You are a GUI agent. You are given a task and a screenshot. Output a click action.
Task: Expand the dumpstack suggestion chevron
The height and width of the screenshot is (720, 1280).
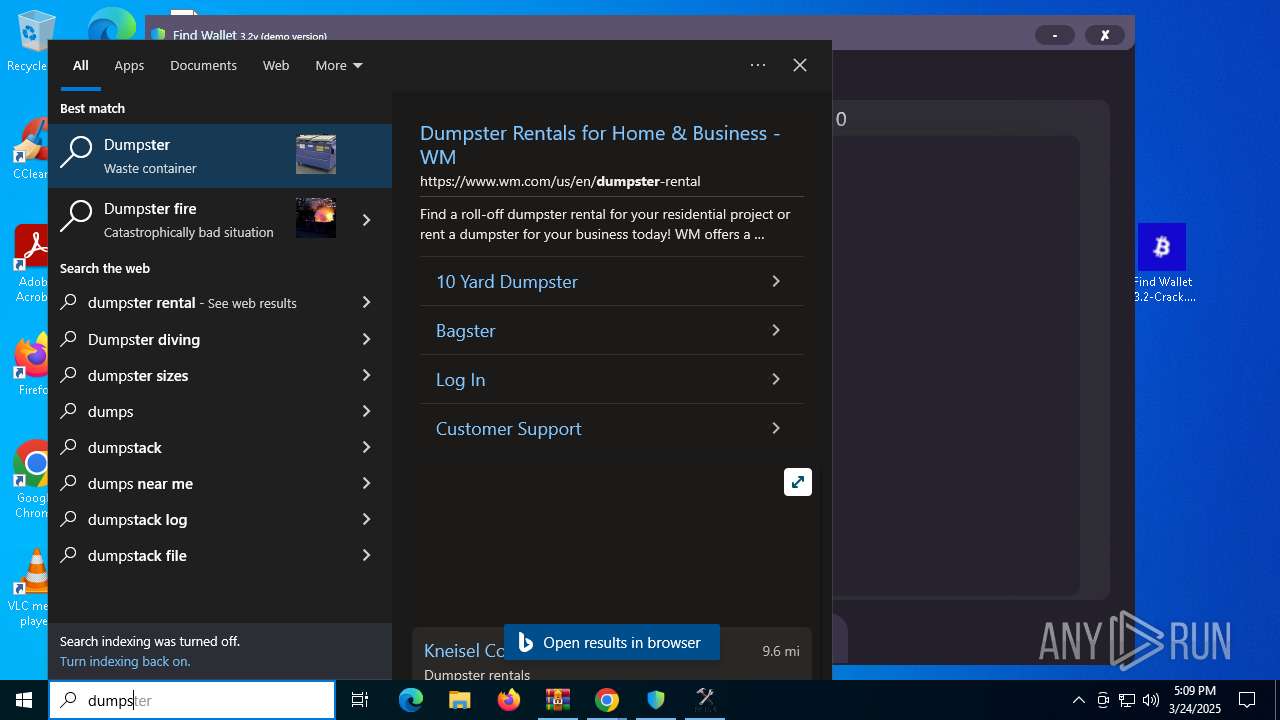(366, 447)
